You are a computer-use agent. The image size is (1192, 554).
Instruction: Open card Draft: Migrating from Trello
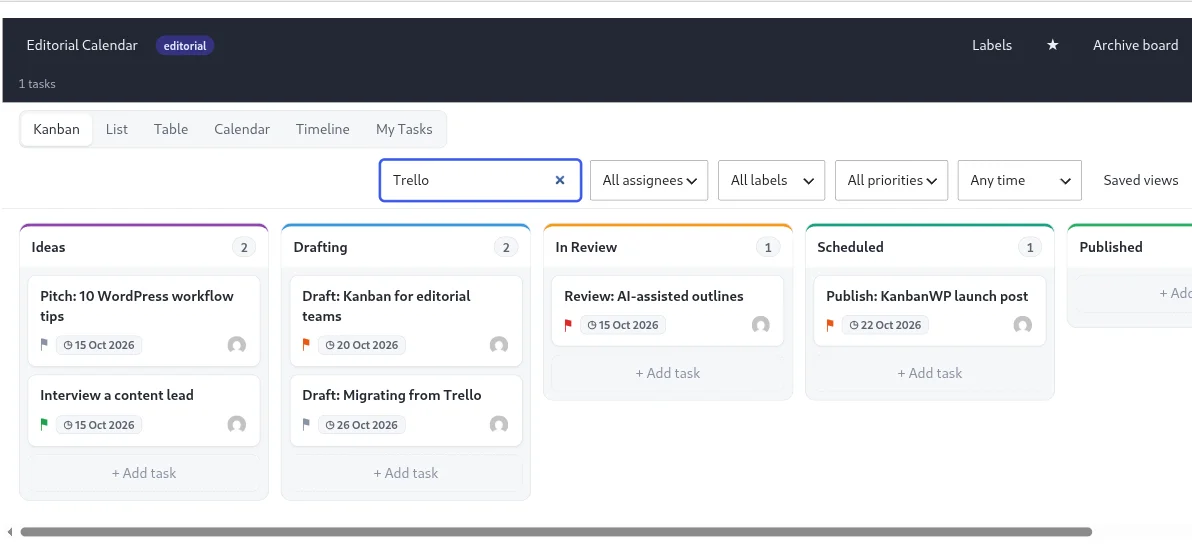coord(406,410)
